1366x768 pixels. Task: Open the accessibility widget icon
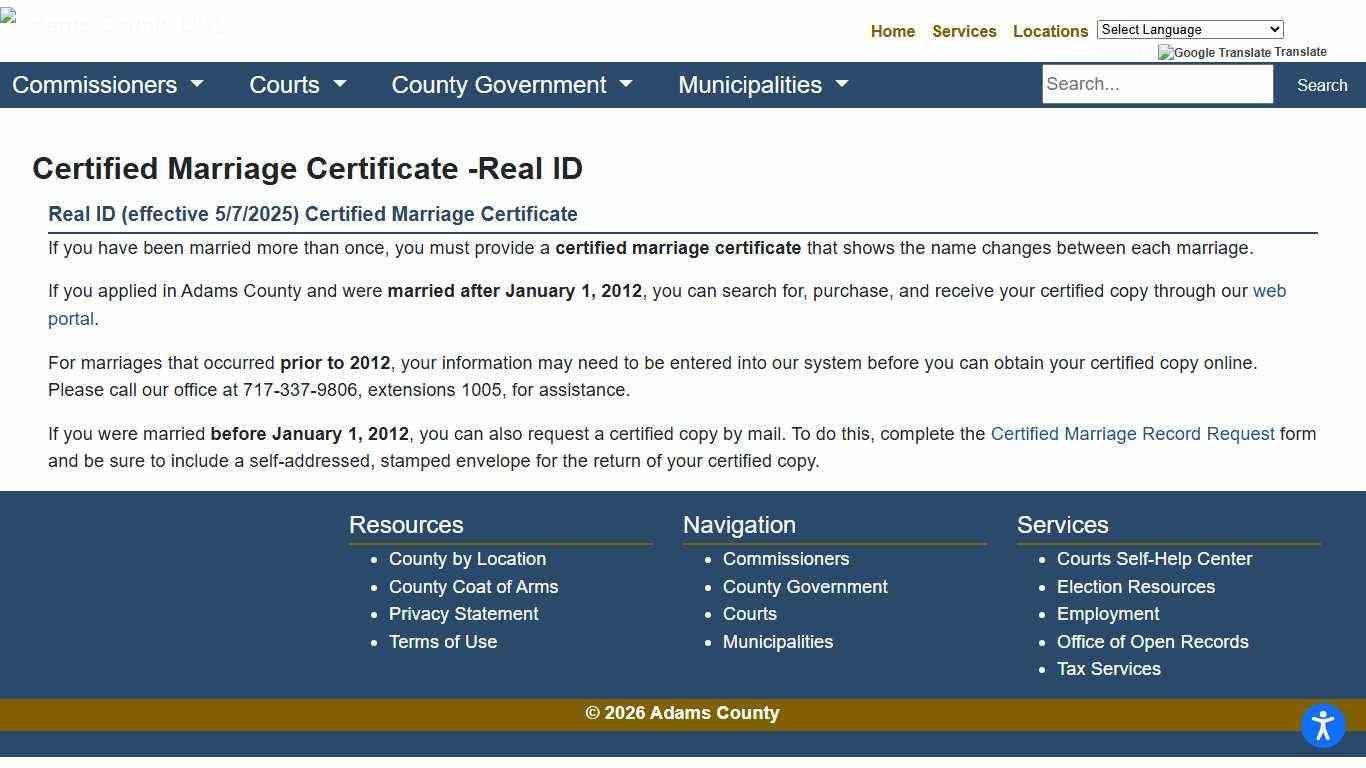1322,725
